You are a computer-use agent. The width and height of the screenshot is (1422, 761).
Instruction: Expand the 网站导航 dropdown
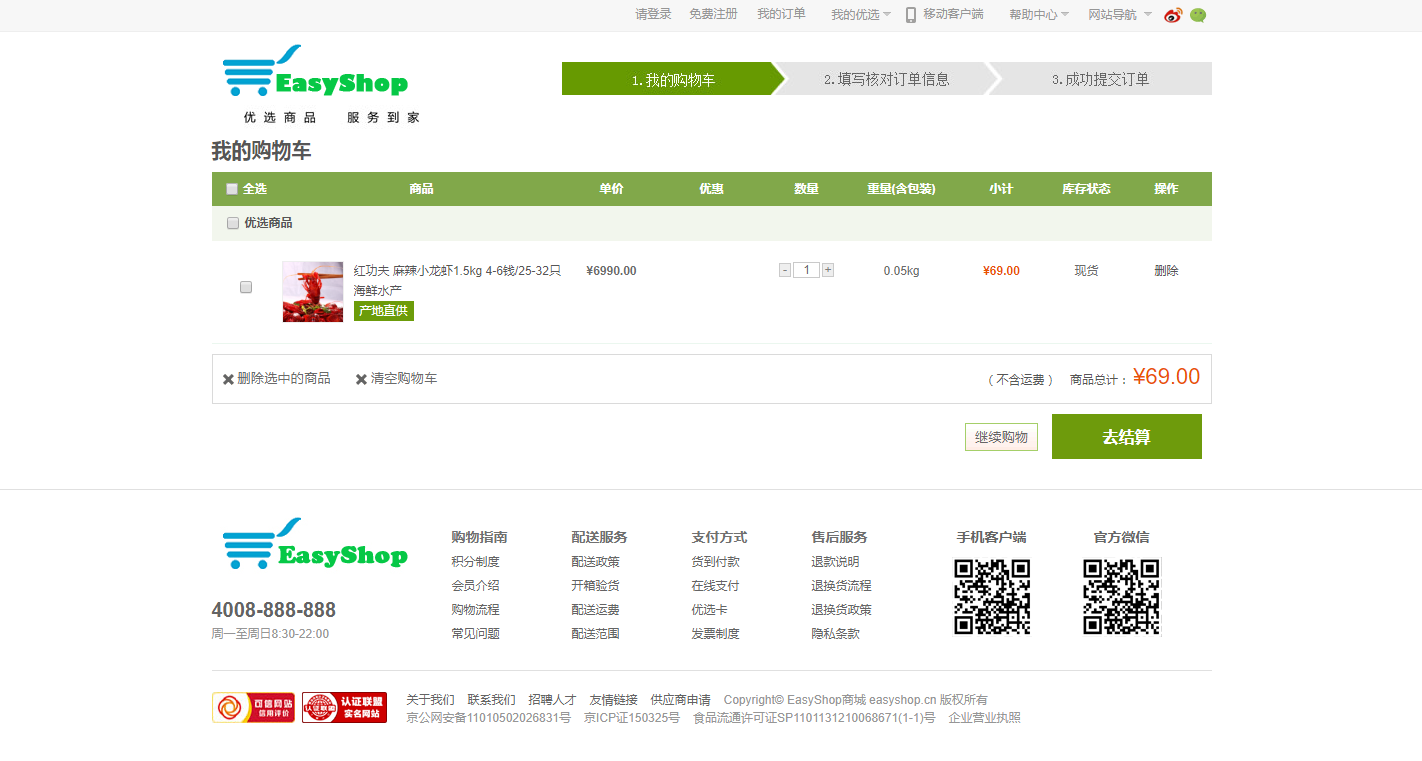coord(1120,15)
